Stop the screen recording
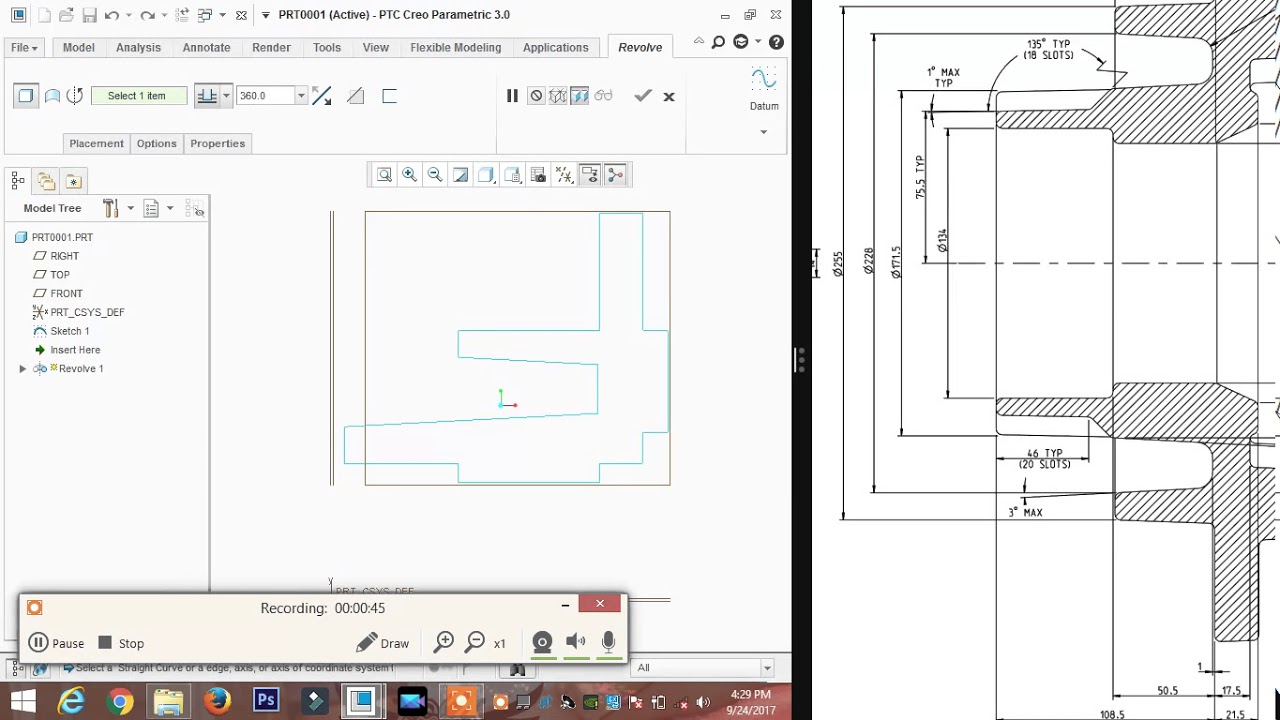The image size is (1280, 720). (x=121, y=643)
